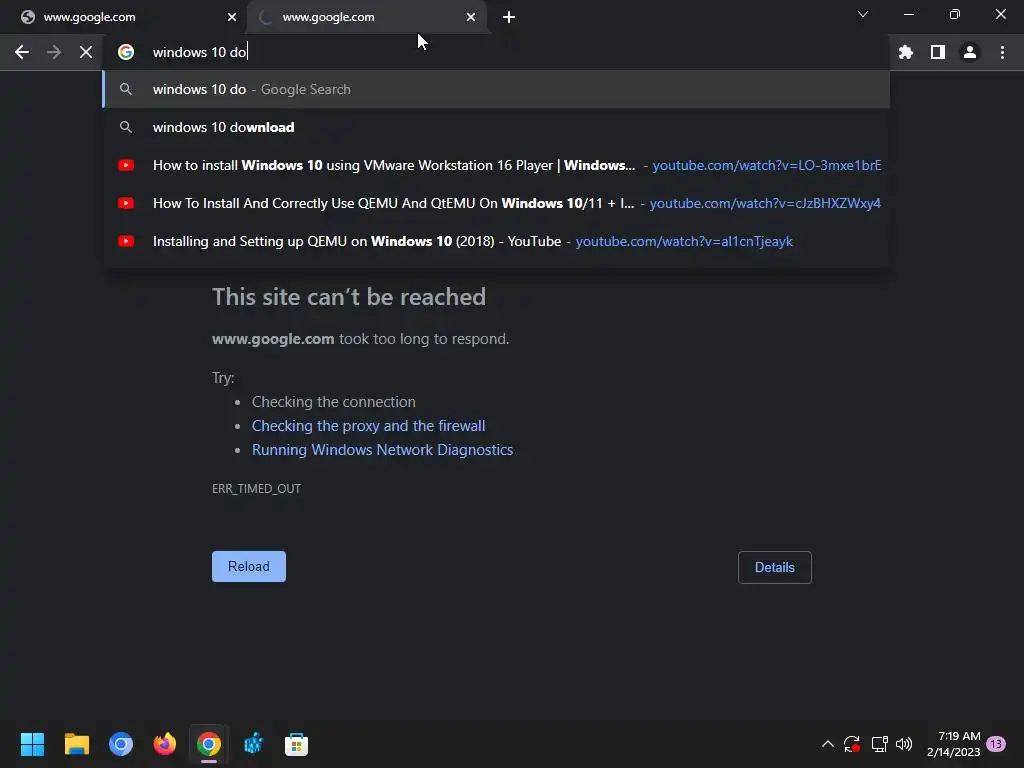This screenshot has width=1024, height=768.
Task: Click 'This site can't be reached' heading
Action: (x=349, y=297)
